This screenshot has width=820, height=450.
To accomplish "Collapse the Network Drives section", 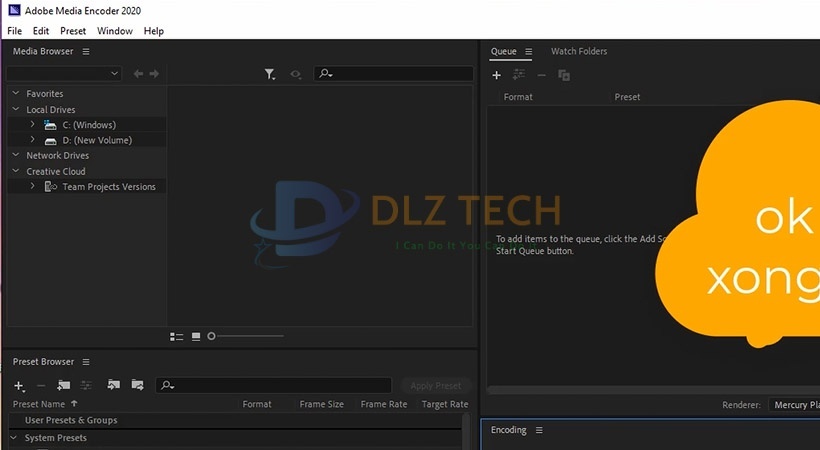I will click(16, 155).
